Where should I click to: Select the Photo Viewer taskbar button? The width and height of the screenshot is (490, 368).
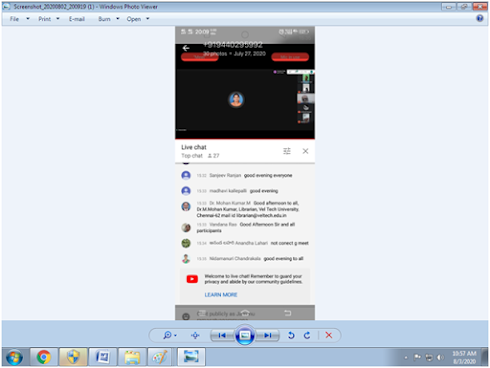point(191,357)
